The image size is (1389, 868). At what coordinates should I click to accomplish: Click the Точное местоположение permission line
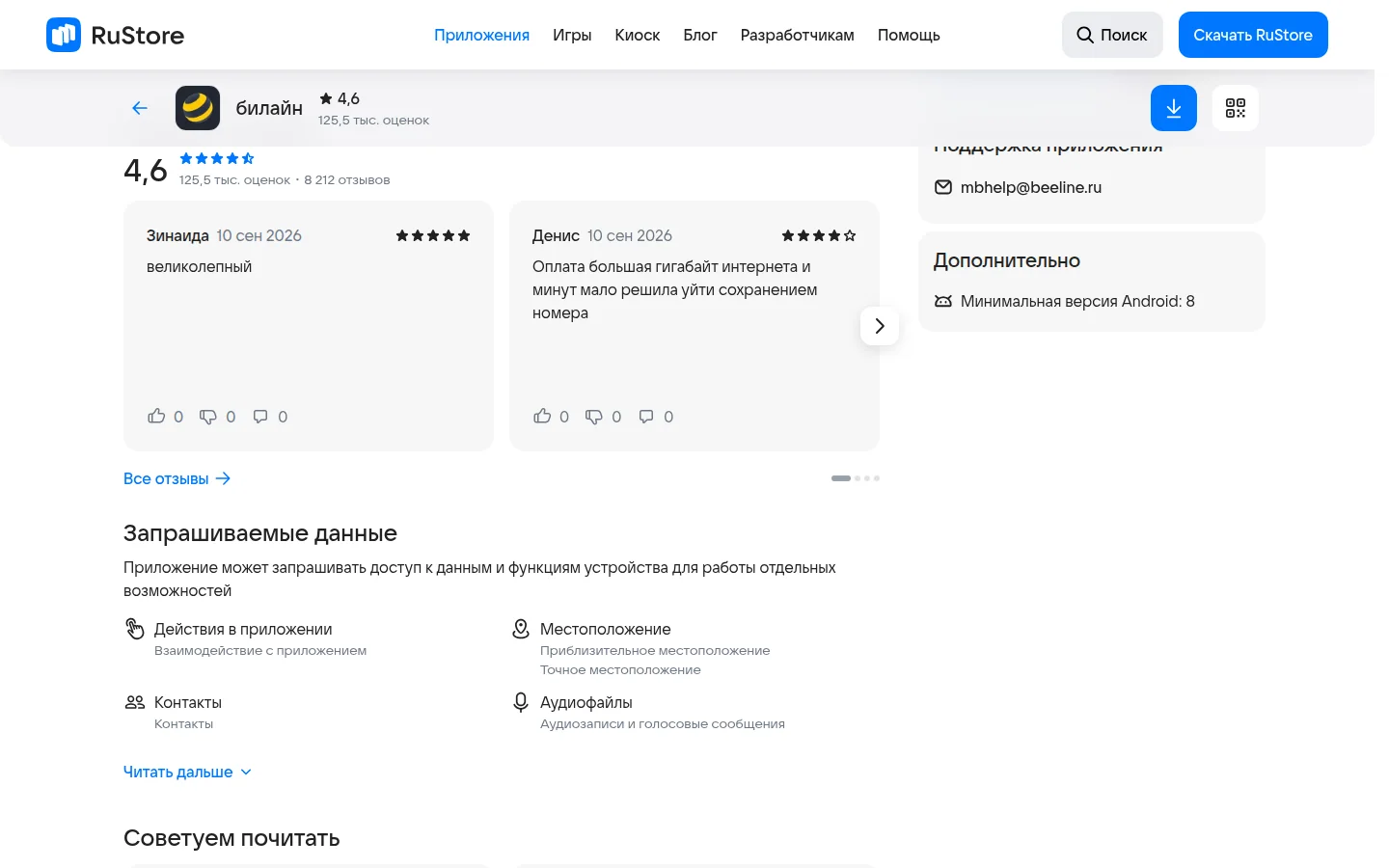pos(620,669)
